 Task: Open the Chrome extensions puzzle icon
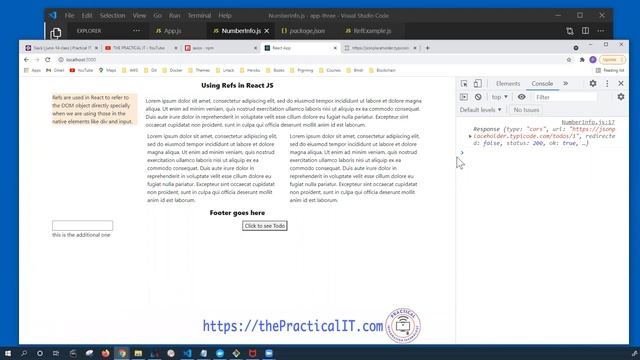(582, 60)
